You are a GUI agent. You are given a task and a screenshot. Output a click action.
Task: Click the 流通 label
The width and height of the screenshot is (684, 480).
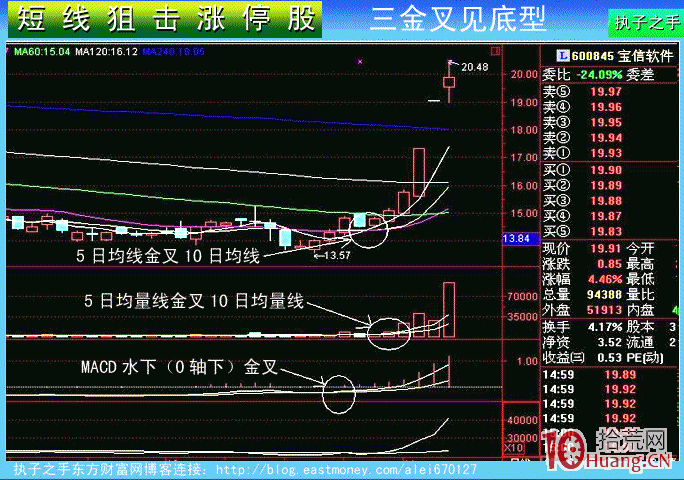pyautogui.click(x=640, y=342)
